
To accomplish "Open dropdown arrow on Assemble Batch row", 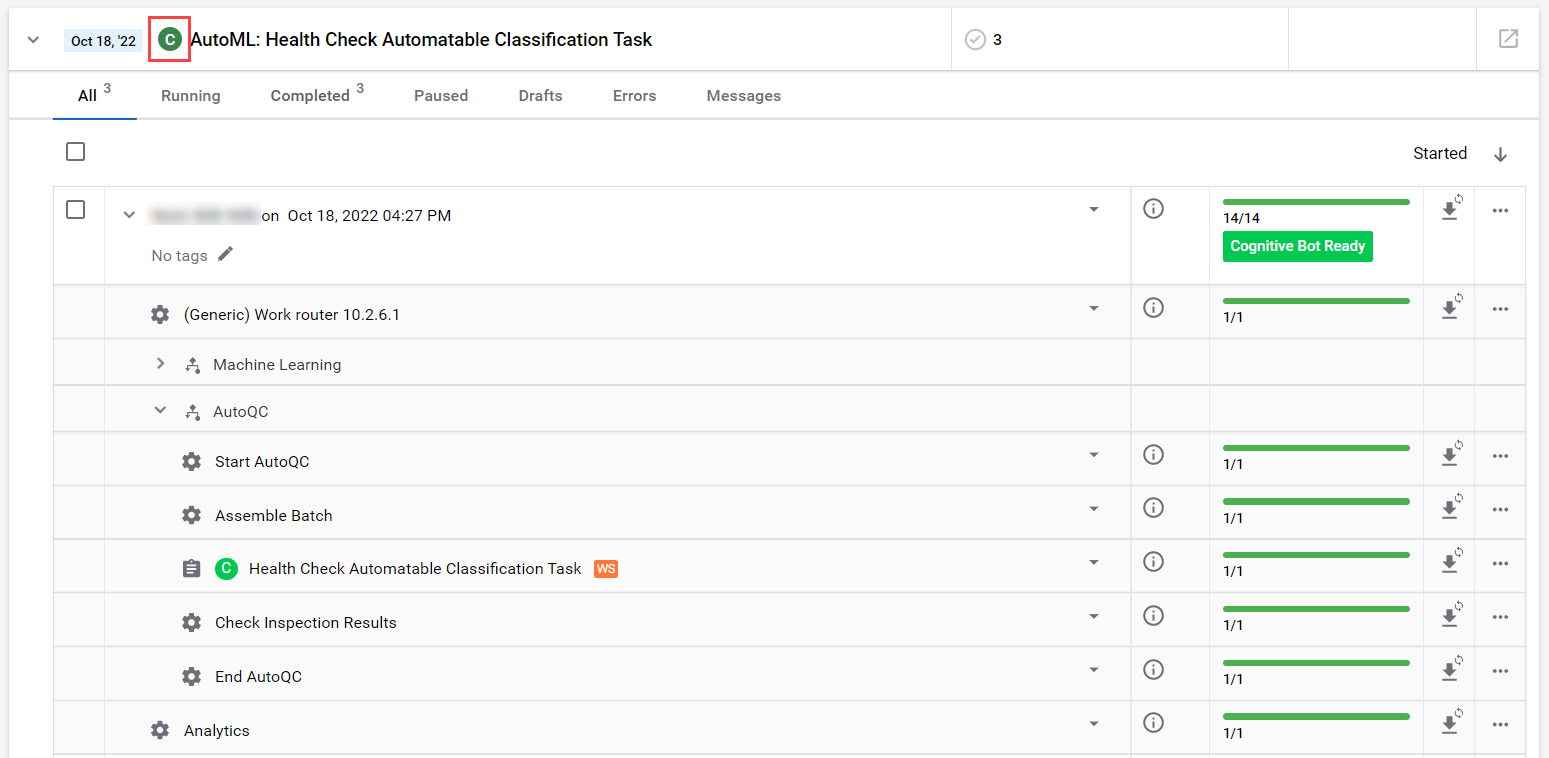I will point(1093,508).
